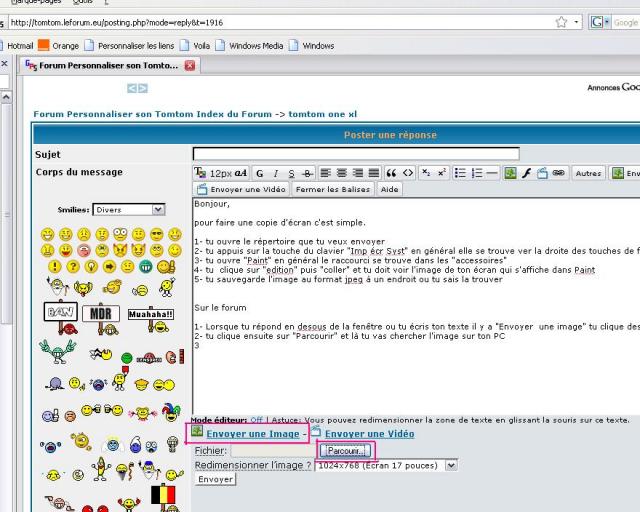The image size is (640, 512).
Task: Toggle underline formatting with the S icon
Action: tap(291, 173)
